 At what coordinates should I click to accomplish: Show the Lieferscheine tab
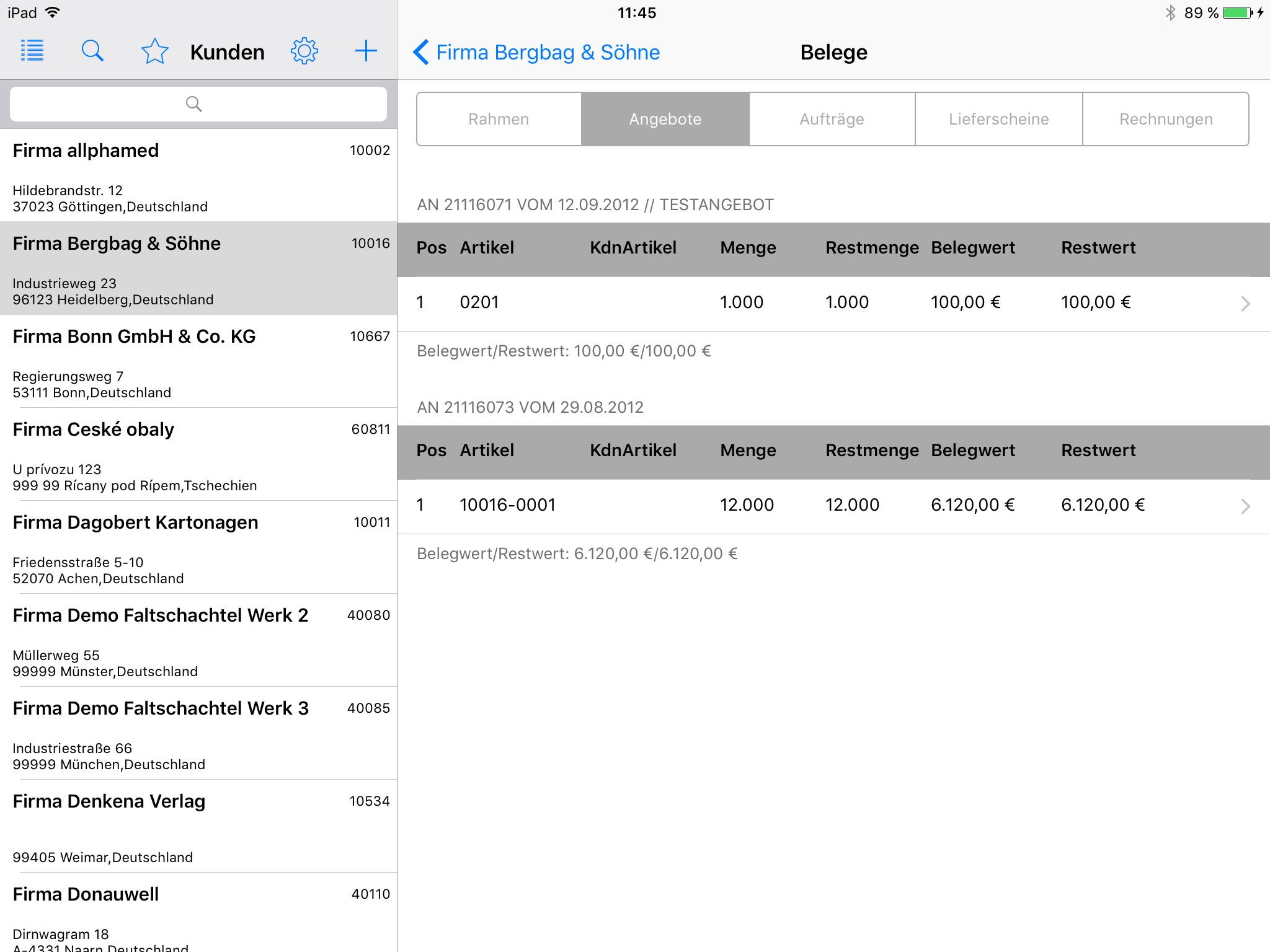click(999, 119)
